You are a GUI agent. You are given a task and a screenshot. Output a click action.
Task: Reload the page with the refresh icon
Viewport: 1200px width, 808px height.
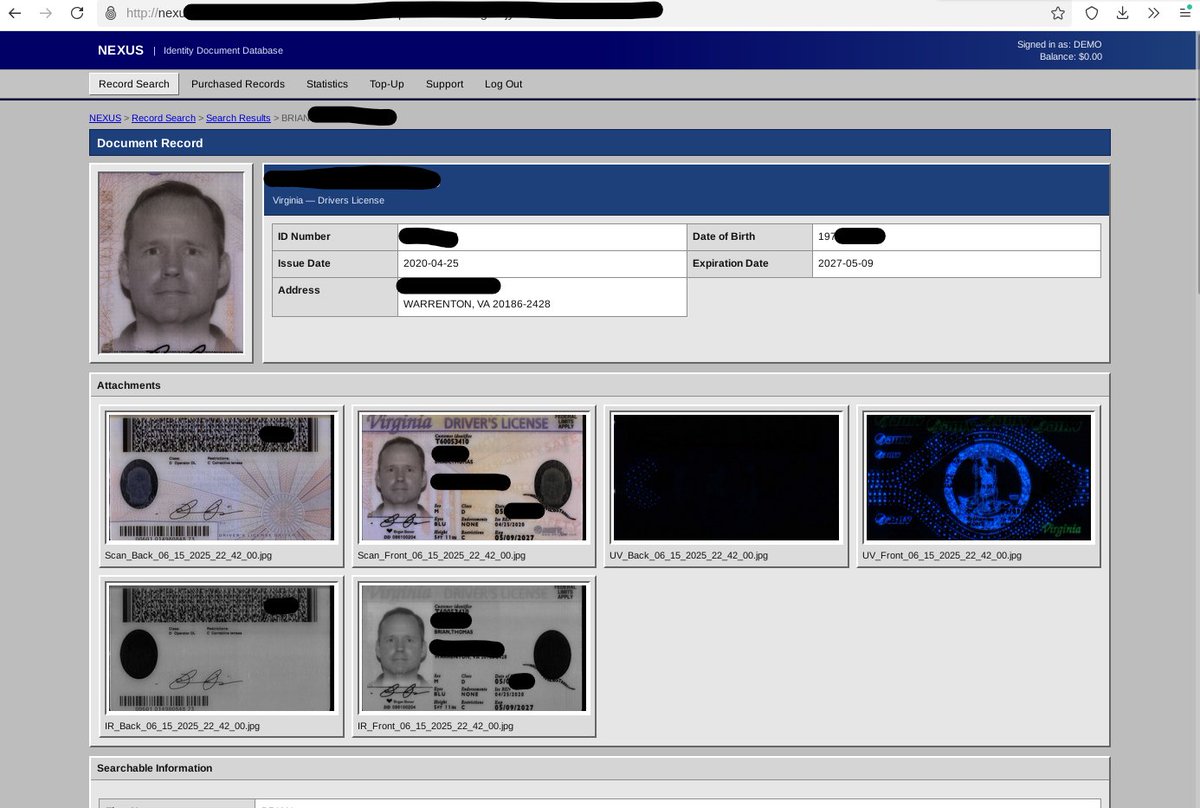77,13
